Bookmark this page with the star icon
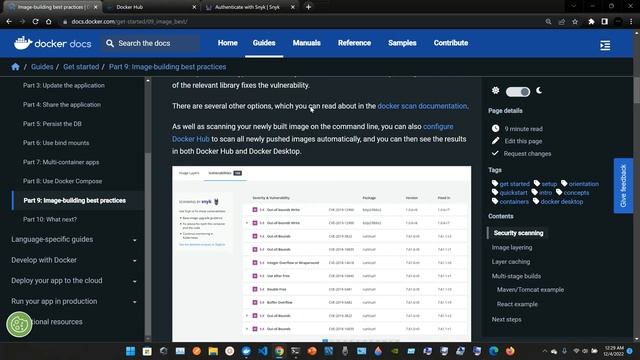The image size is (640, 360). (575, 22)
